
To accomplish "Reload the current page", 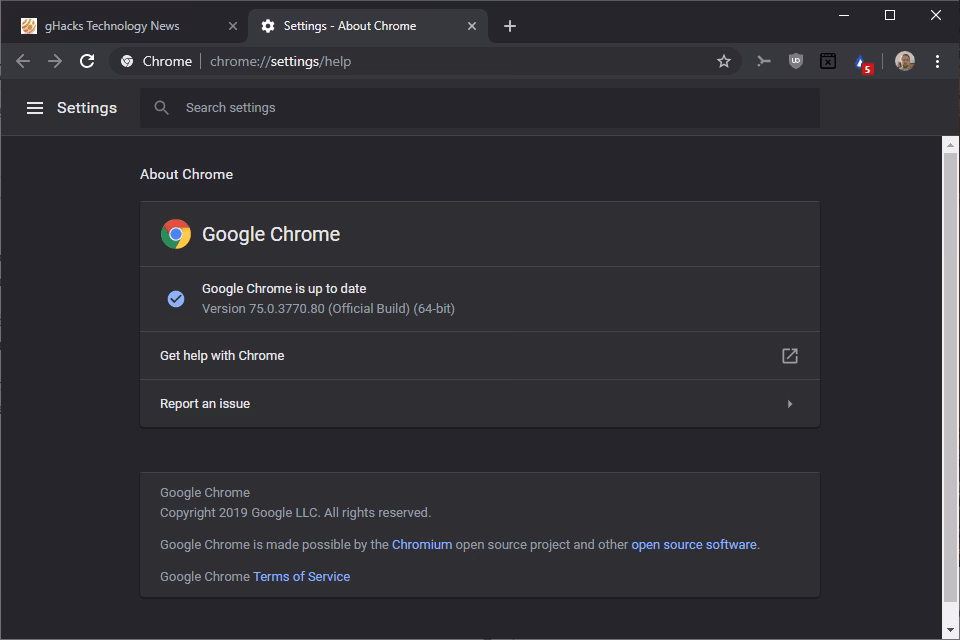I will point(87,61).
